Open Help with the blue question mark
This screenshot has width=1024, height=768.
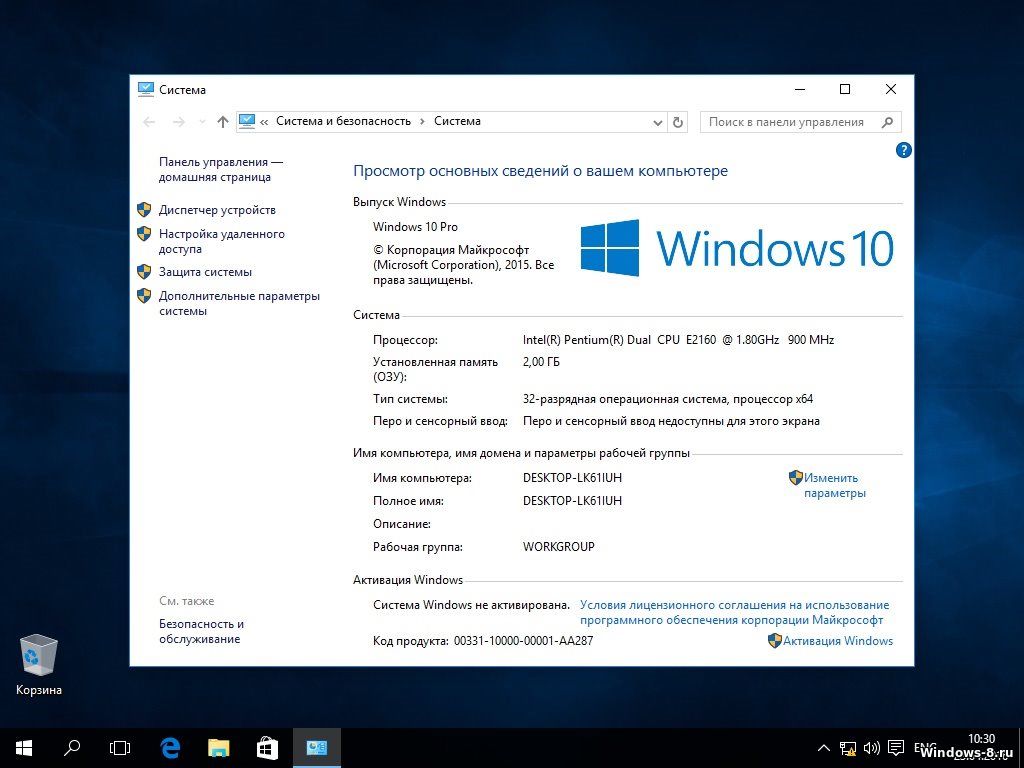903,150
